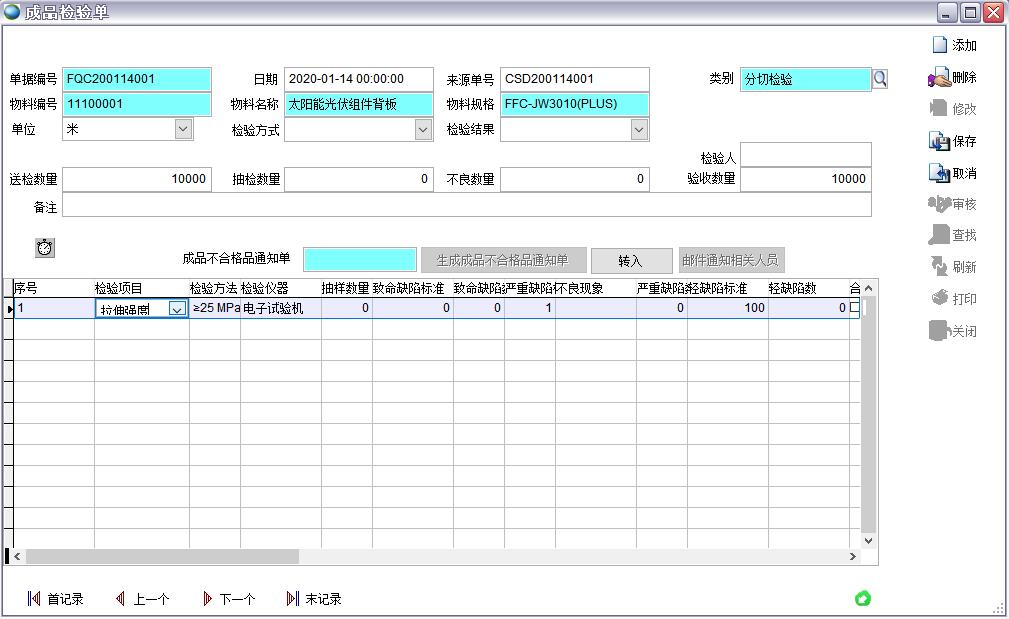The width and height of the screenshot is (1009, 619).
Task: Open the 检验结果 dropdown list
Action: click(639, 129)
